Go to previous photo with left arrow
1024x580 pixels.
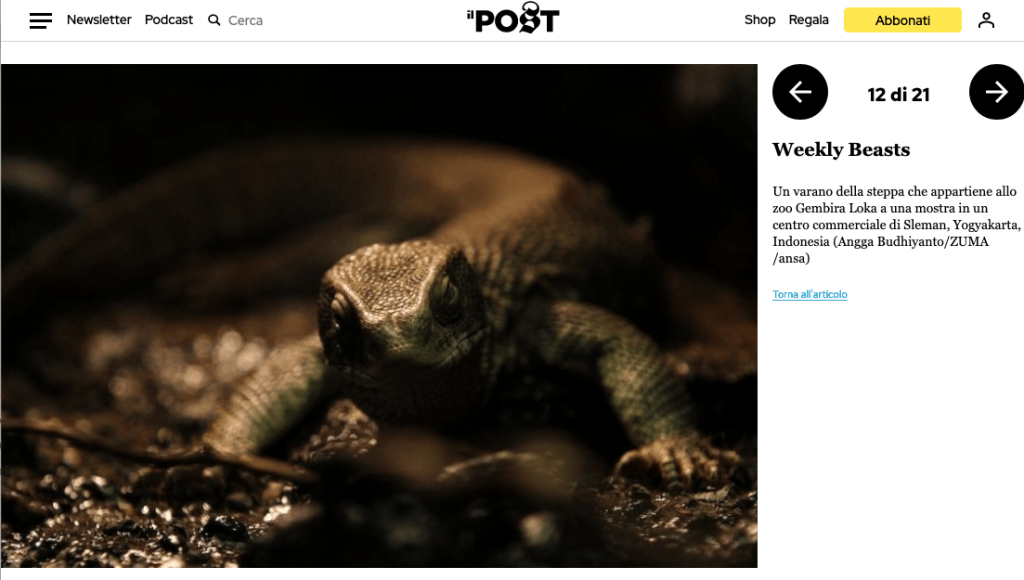click(800, 92)
